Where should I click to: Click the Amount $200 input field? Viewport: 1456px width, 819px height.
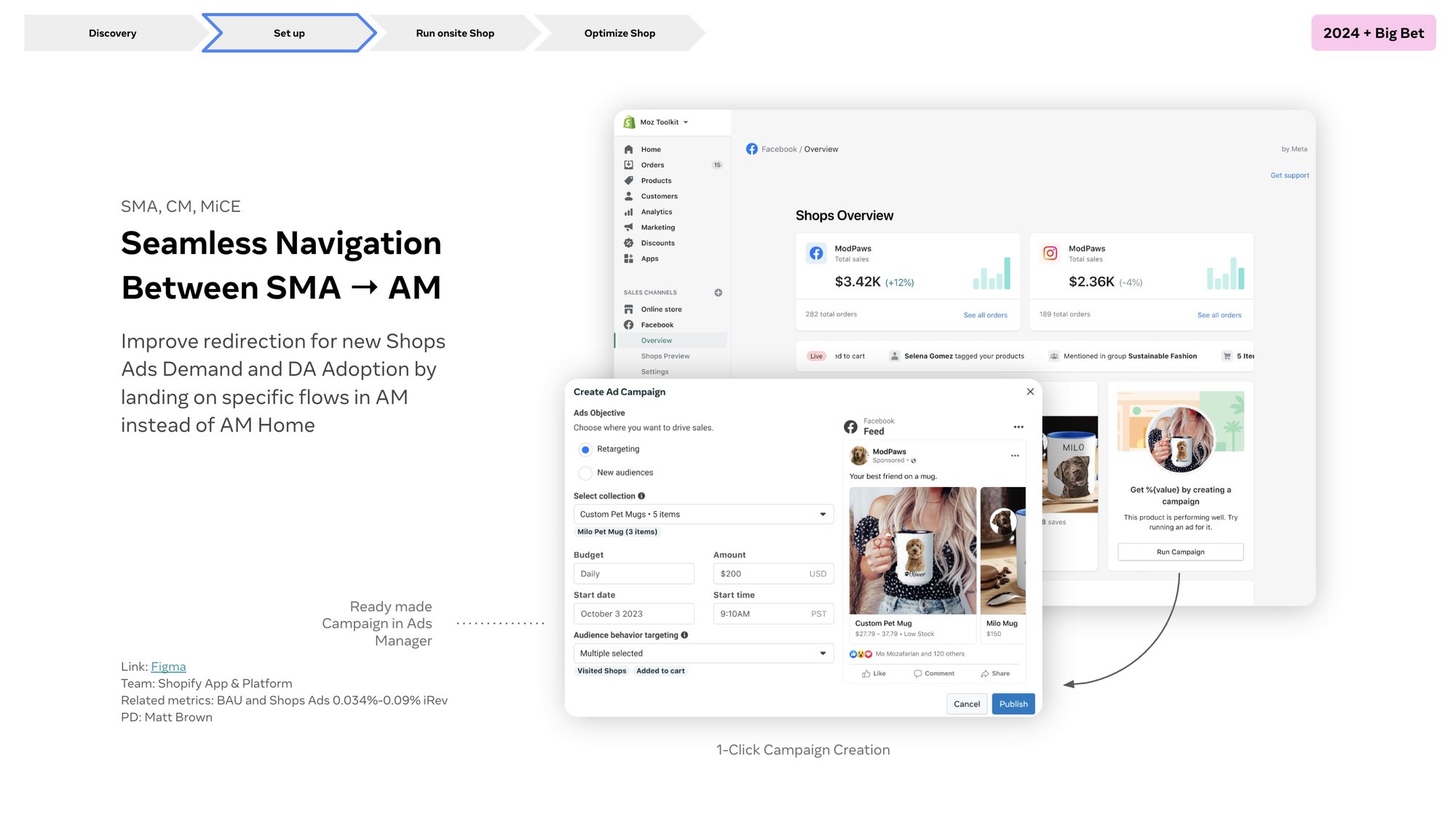coord(773,574)
